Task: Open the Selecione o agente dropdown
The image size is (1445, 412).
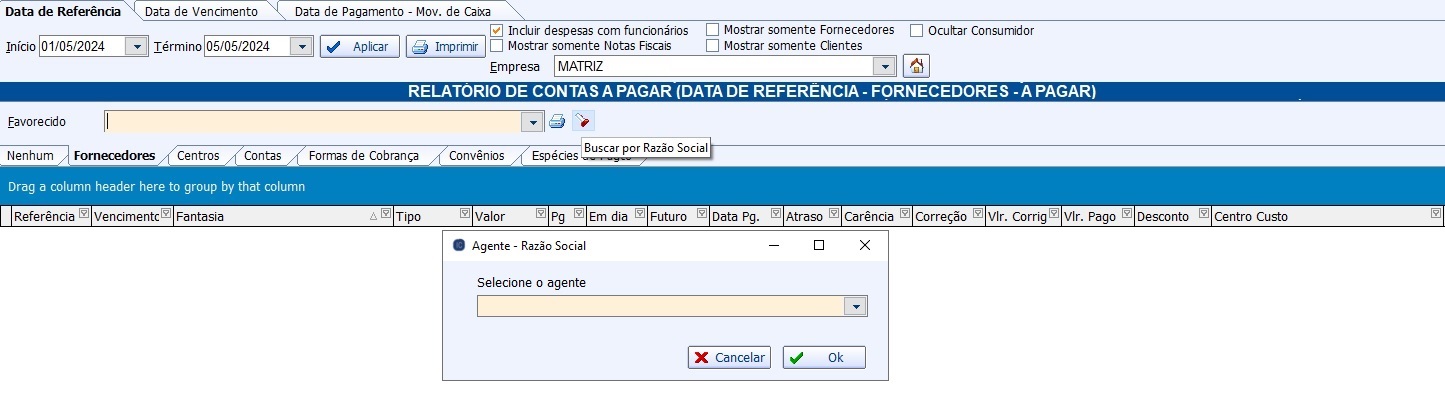Action: (x=855, y=307)
